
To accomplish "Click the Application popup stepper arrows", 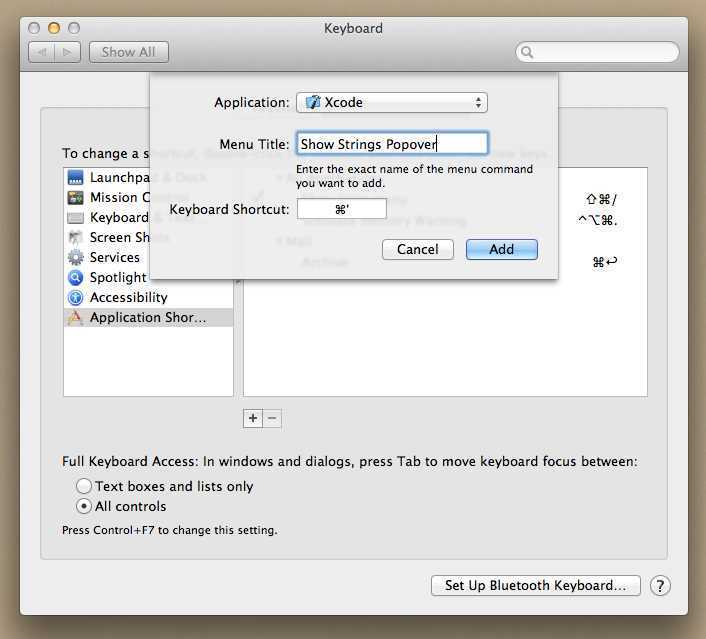I will point(478,103).
